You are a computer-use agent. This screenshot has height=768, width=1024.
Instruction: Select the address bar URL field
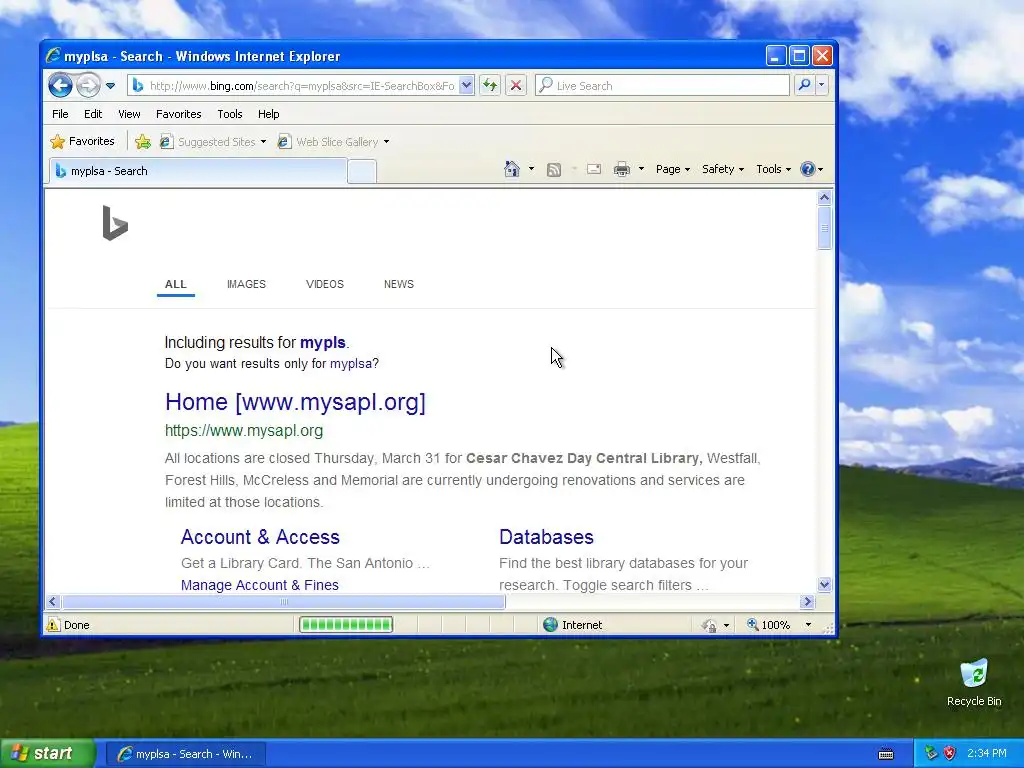300,86
